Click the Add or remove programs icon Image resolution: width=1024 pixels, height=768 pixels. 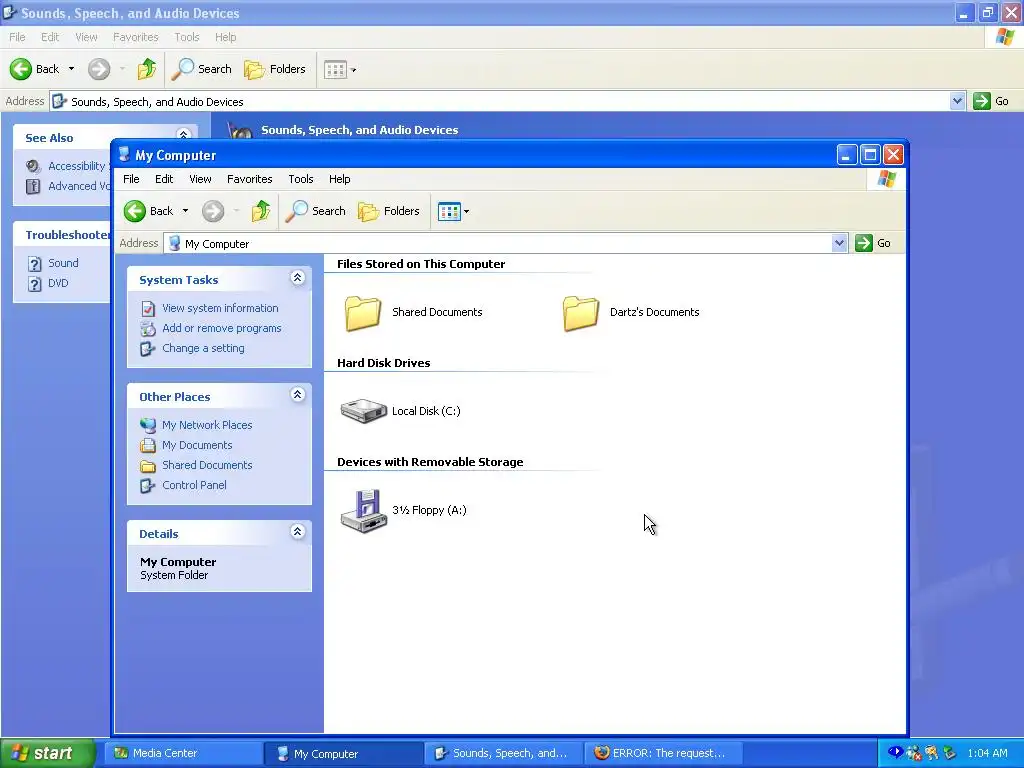[148, 329]
